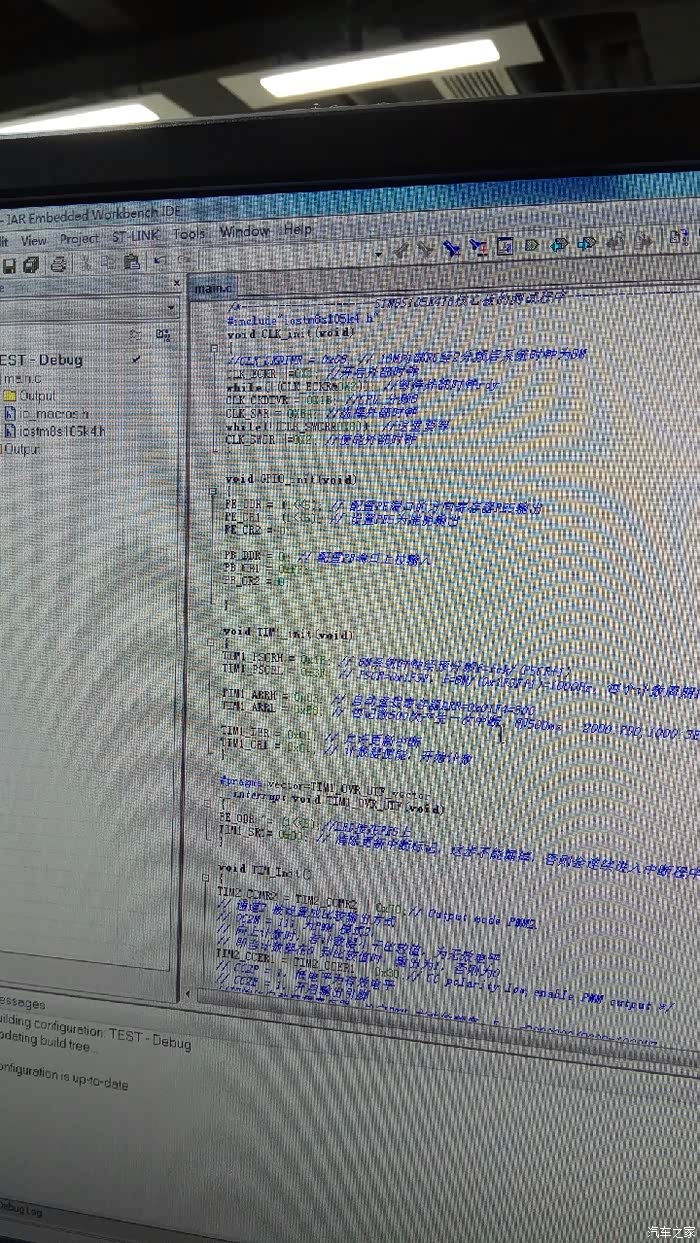The width and height of the screenshot is (700, 1243).
Task: Collapse the CLK_init function fold marker
Action: pyautogui.click(x=213, y=349)
